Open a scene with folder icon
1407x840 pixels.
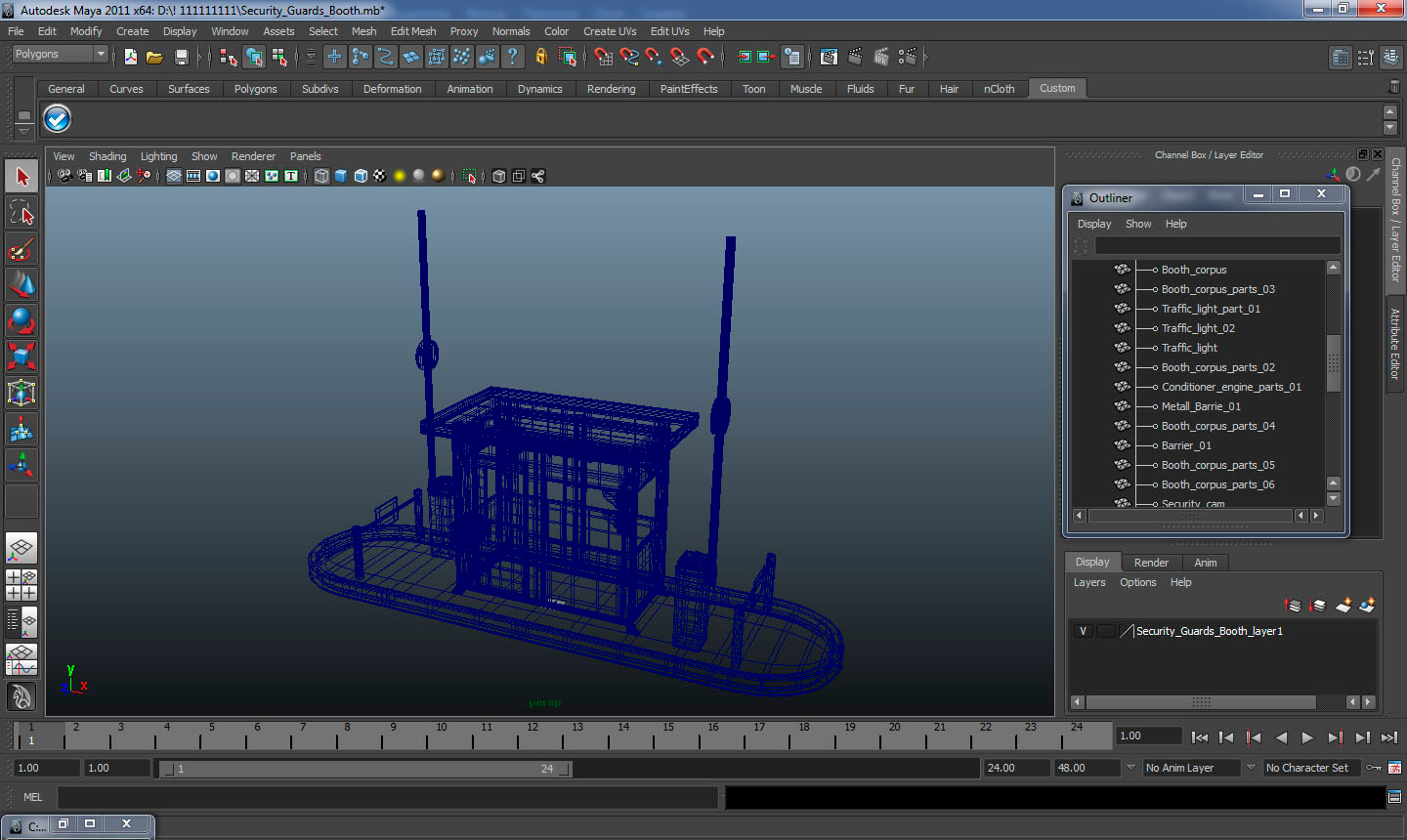[154, 57]
